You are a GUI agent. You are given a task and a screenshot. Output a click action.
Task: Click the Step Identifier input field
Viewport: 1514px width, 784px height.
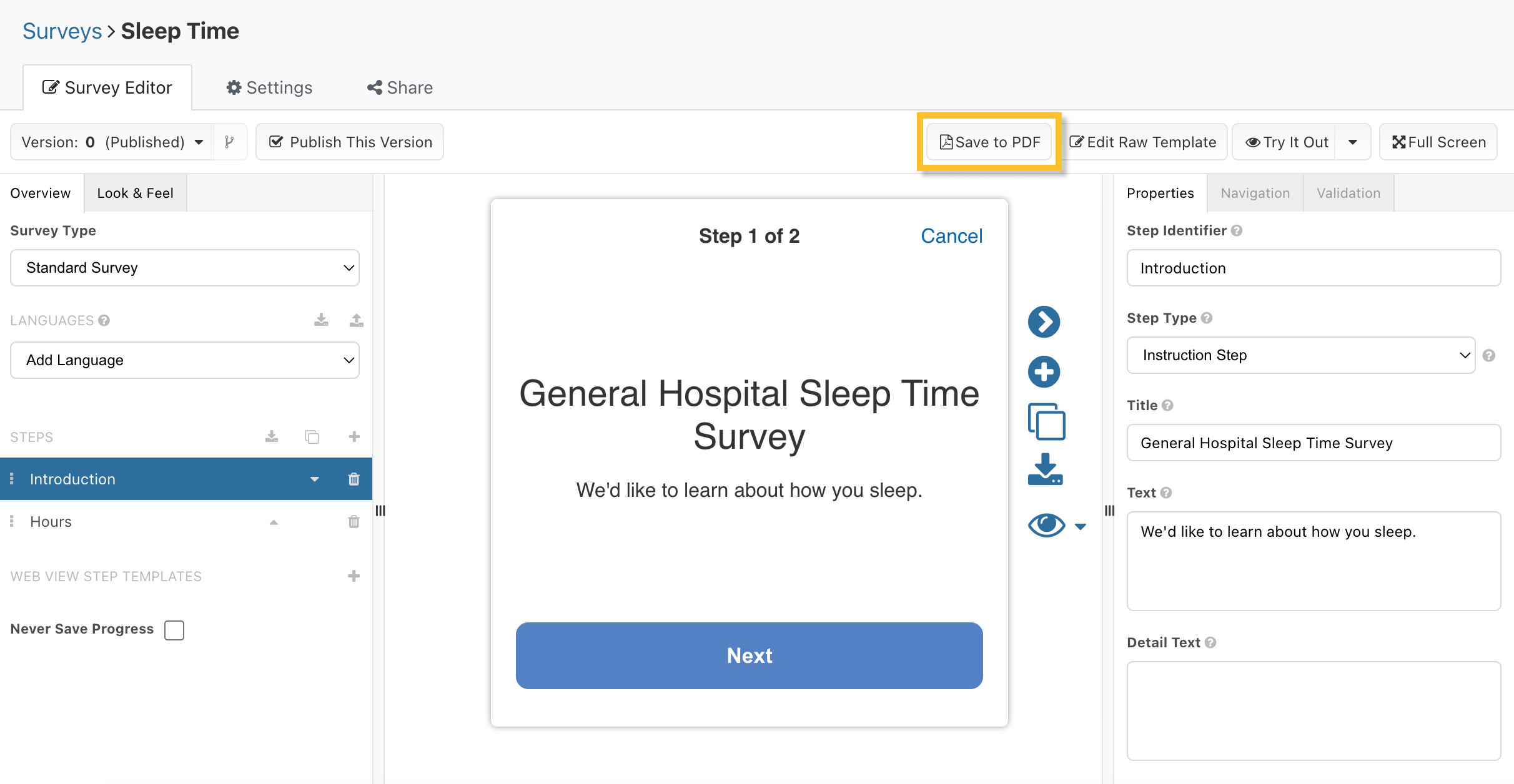click(1313, 268)
